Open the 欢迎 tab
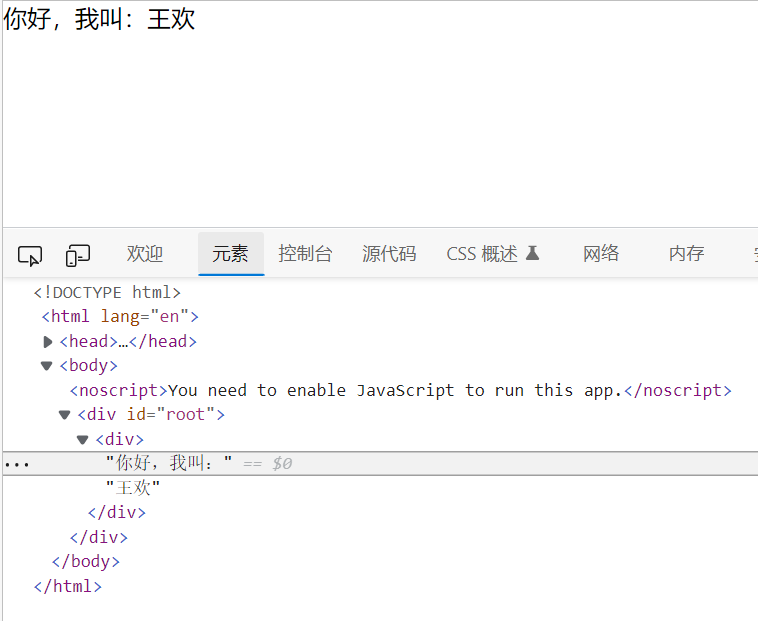The height and width of the screenshot is (621, 758). tap(145, 254)
